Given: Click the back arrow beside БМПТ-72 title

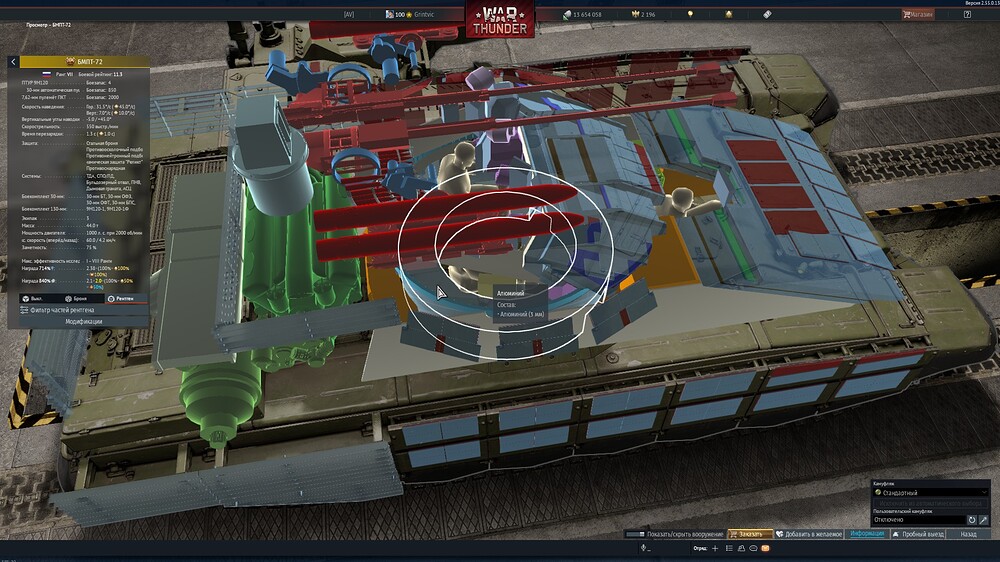Looking at the screenshot, I should [13, 62].
